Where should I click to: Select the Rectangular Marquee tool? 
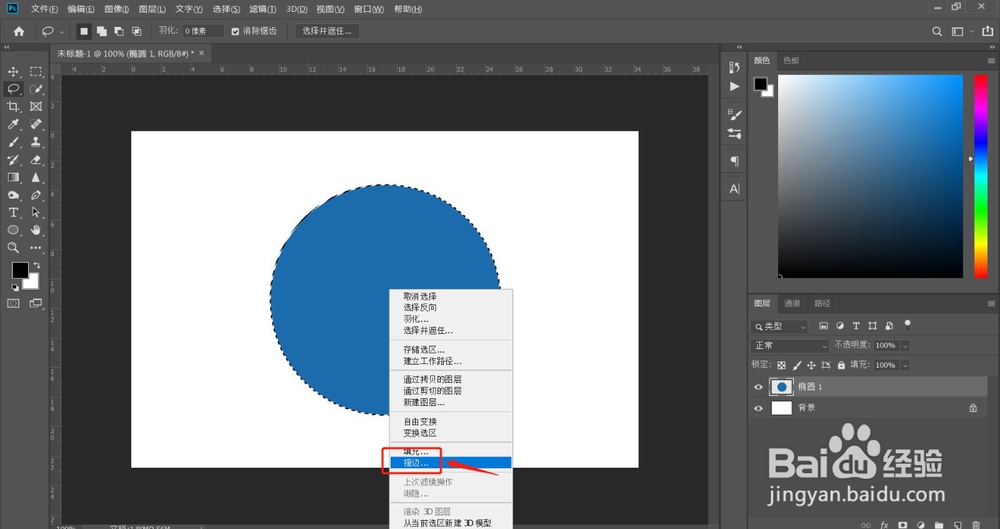tap(36, 71)
